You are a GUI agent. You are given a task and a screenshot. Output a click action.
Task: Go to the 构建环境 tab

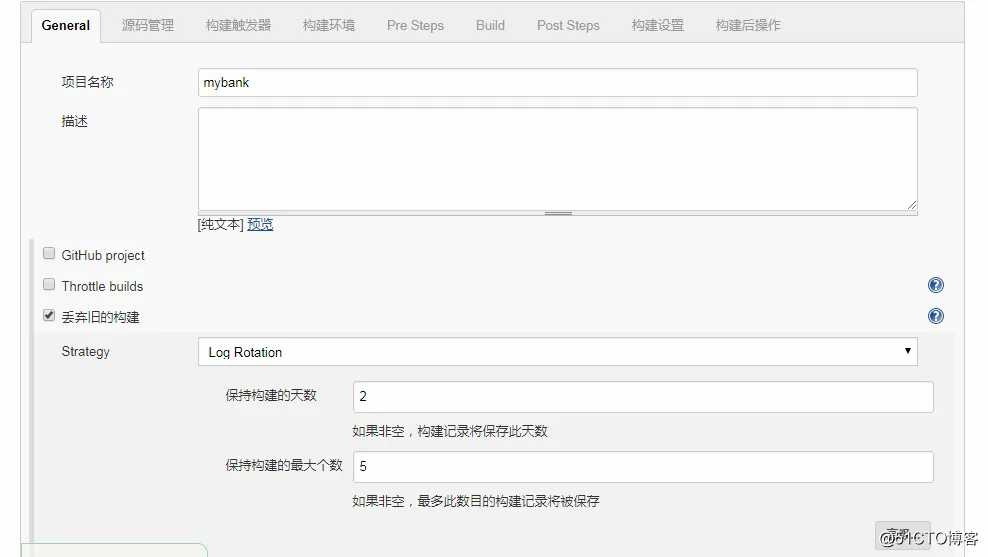pos(329,26)
